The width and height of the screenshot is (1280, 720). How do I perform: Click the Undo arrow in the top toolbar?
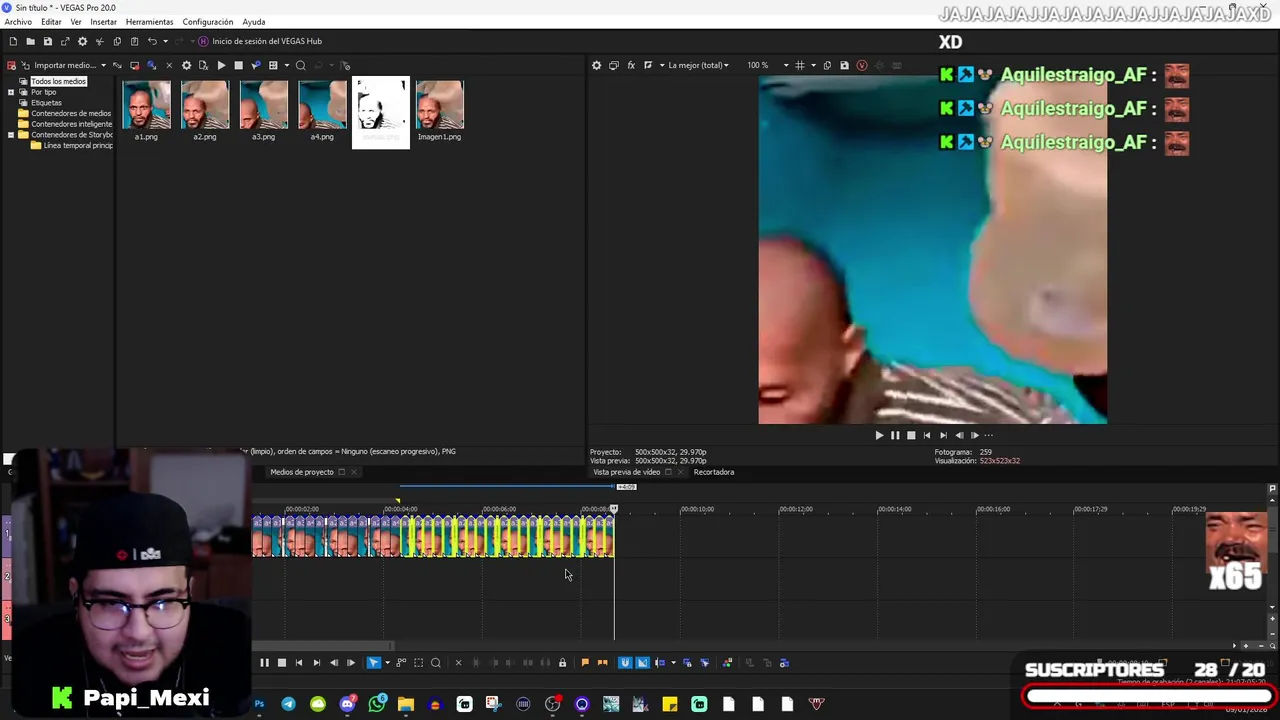(x=152, y=41)
